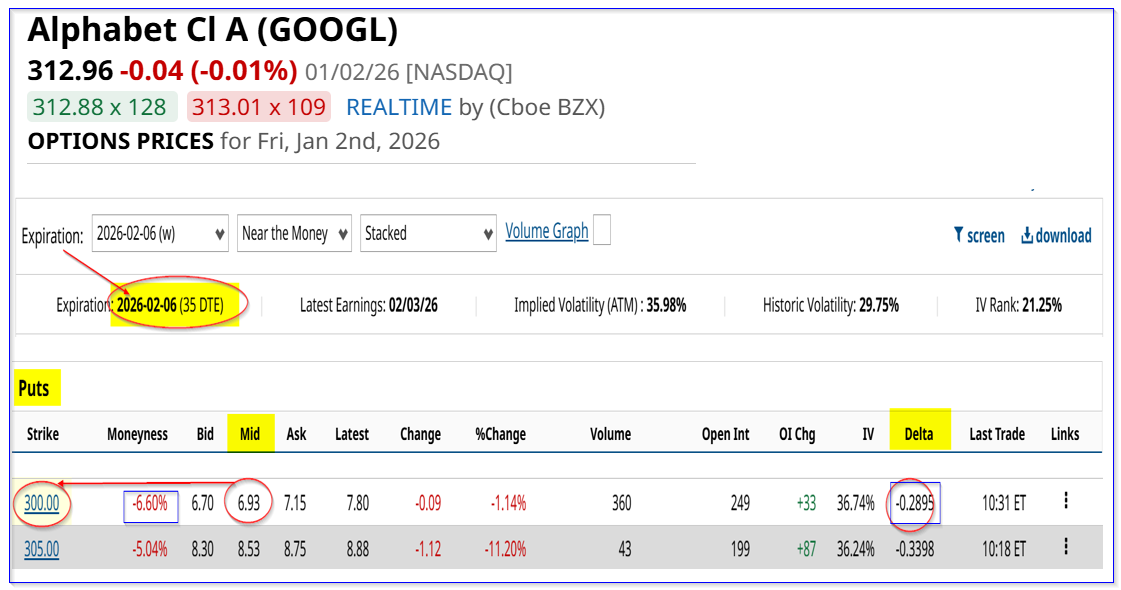Click the download icon
Viewport: 1121px width, 590px height.
(x=1027, y=236)
